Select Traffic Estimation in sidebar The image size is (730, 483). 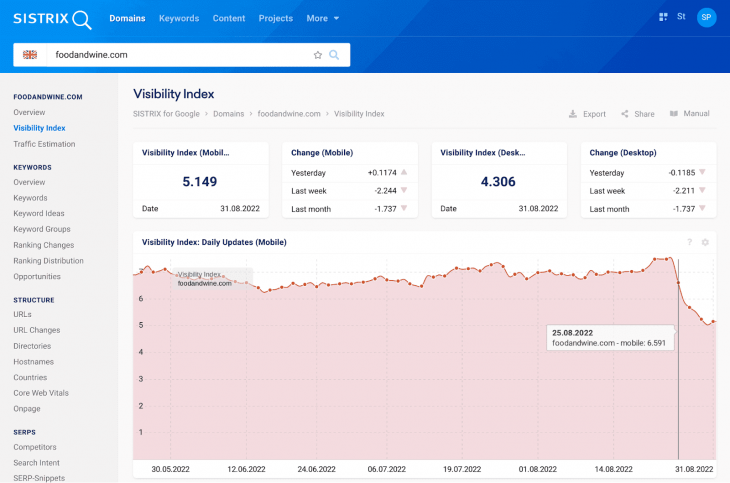[44, 144]
